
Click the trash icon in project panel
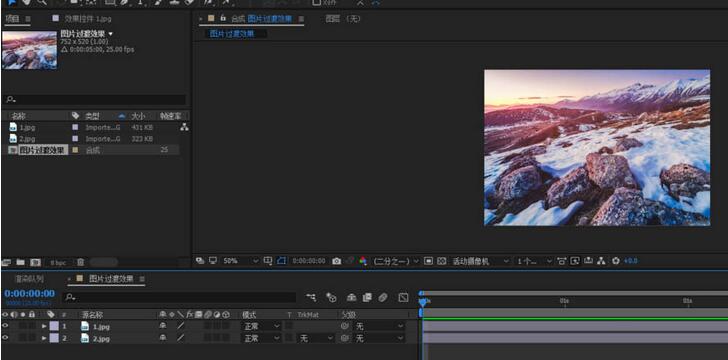pos(80,262)
